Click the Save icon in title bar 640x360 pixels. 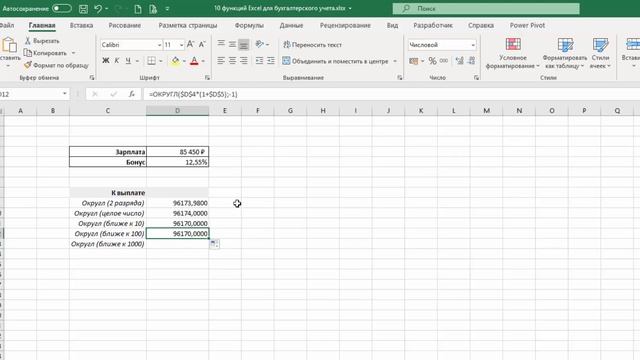click(x=83, y=9)
